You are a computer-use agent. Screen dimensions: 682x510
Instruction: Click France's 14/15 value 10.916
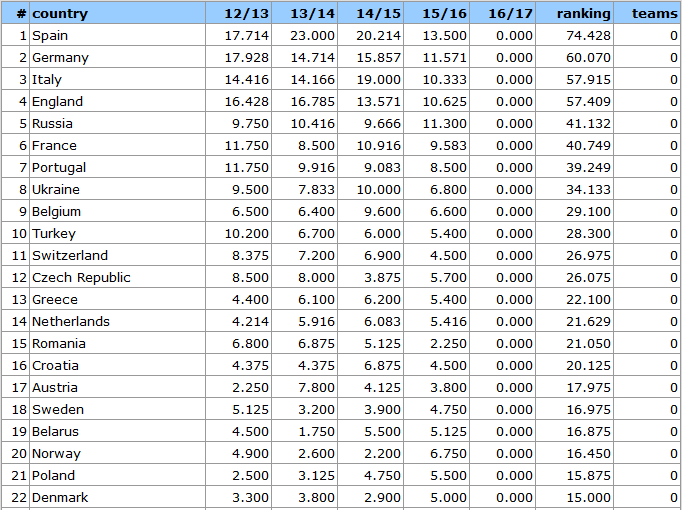pos(378,145)
